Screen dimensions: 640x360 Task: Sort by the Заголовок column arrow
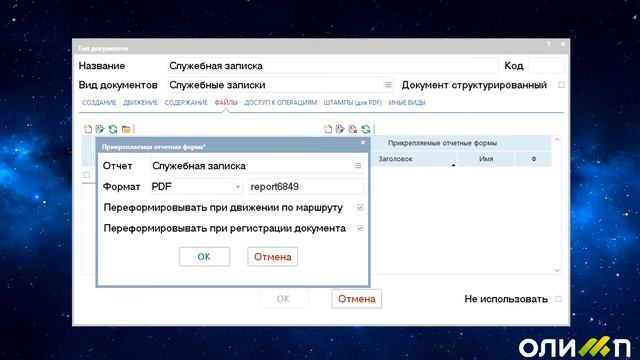453,165
